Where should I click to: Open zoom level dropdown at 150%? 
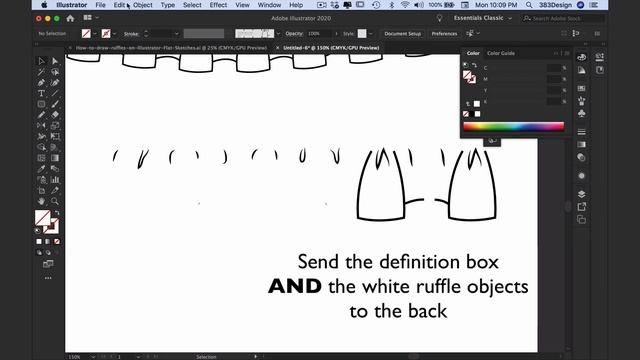[93, 357]
